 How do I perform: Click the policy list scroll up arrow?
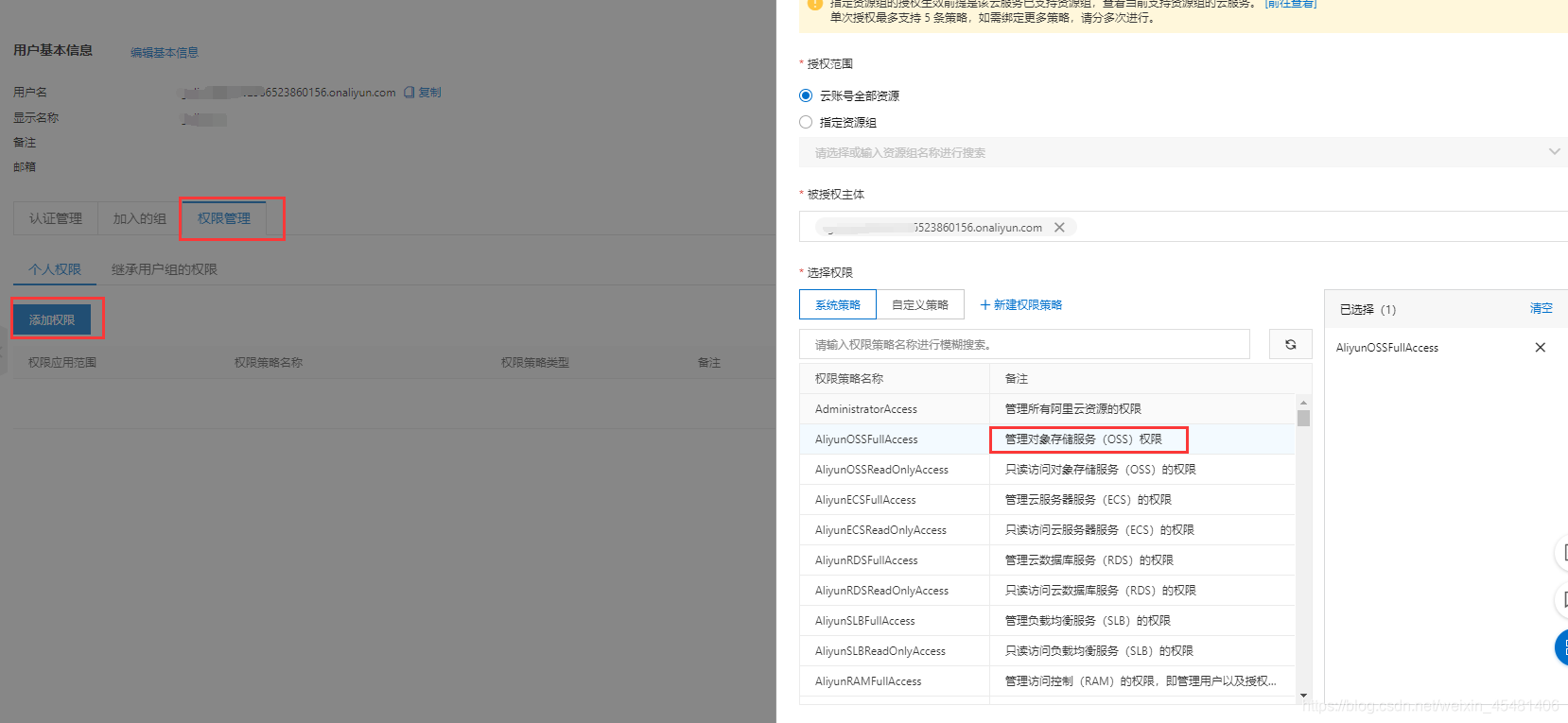click(x=1303, y=401)
